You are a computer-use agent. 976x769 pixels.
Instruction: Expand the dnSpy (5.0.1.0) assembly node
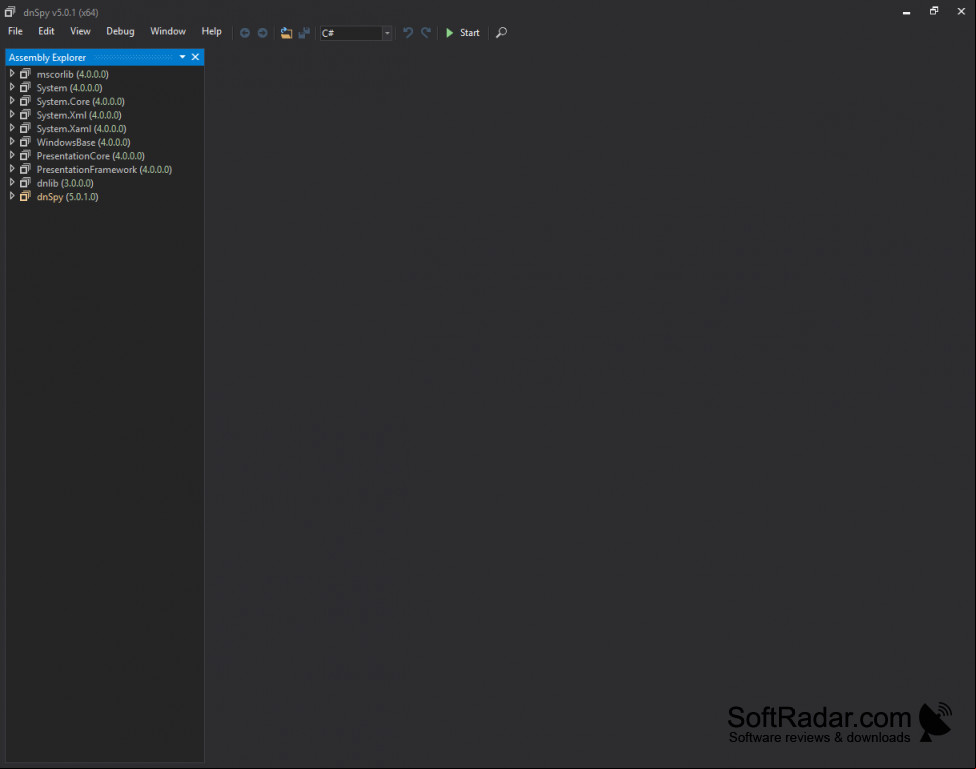point(12,196)
